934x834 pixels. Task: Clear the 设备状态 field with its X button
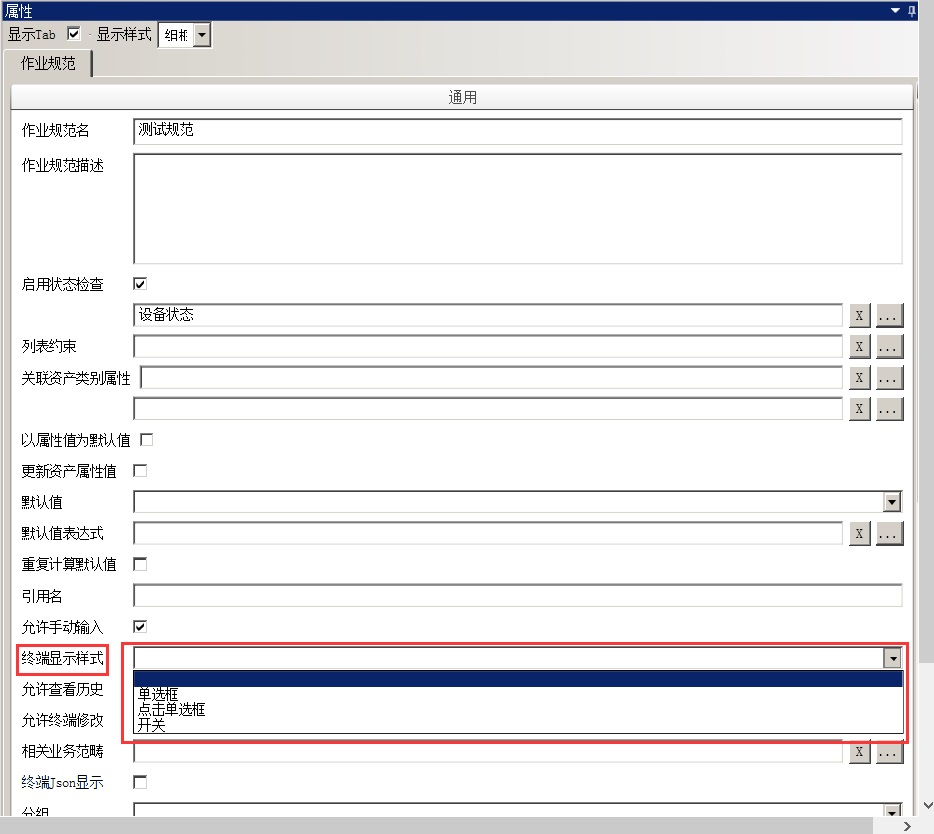pos(859,315)
